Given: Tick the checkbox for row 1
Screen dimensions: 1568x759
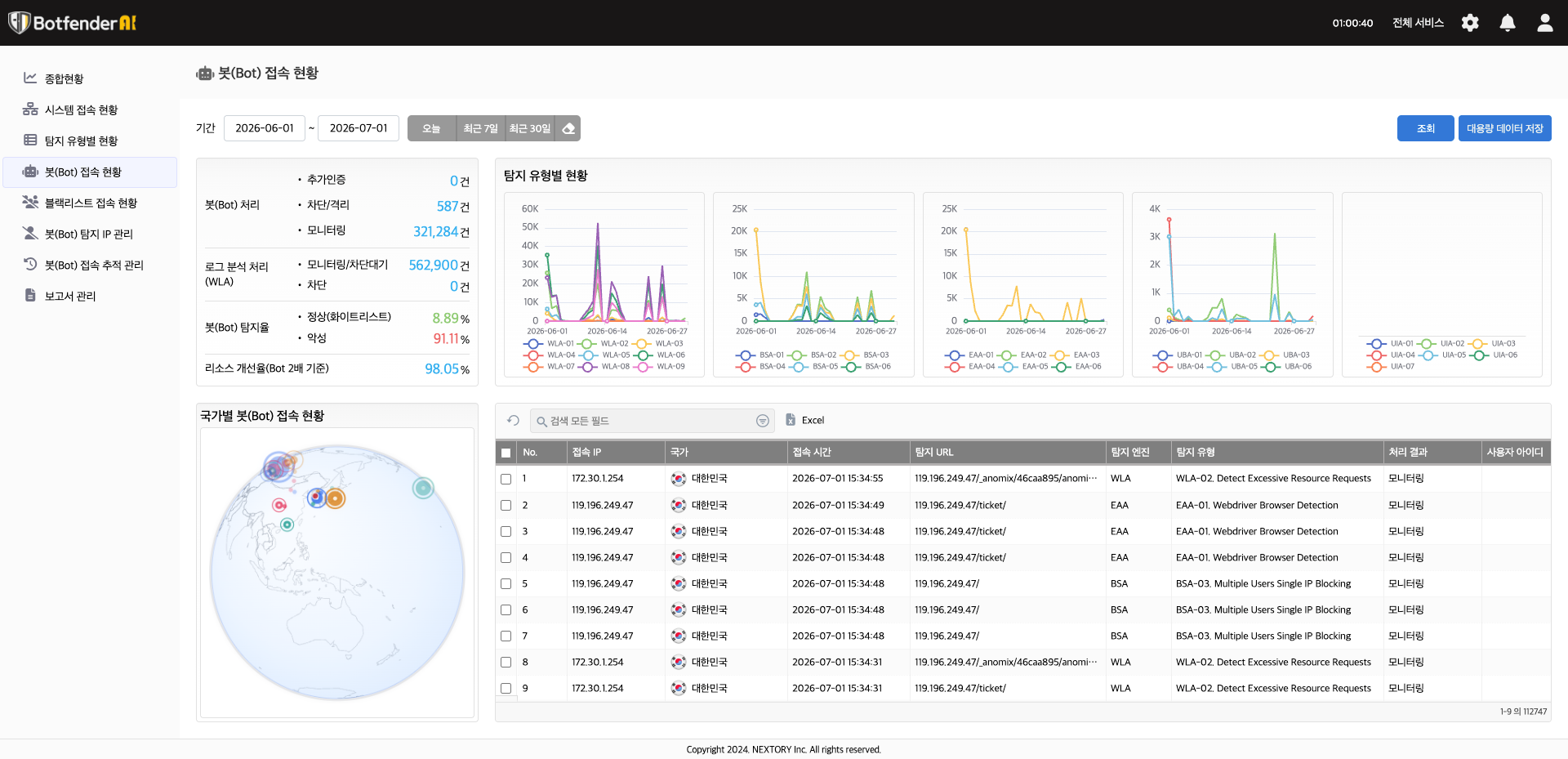Looking at the screenshot, I should 506,480.
